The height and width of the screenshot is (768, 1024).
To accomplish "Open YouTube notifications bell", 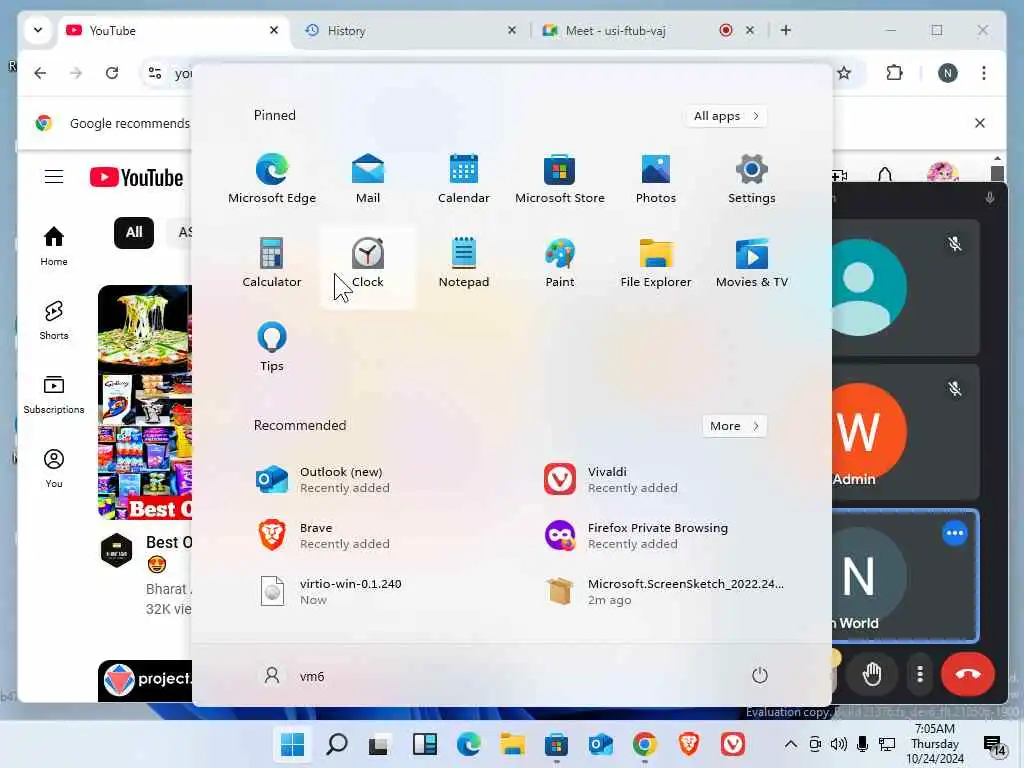I will [x=885, y=174].
